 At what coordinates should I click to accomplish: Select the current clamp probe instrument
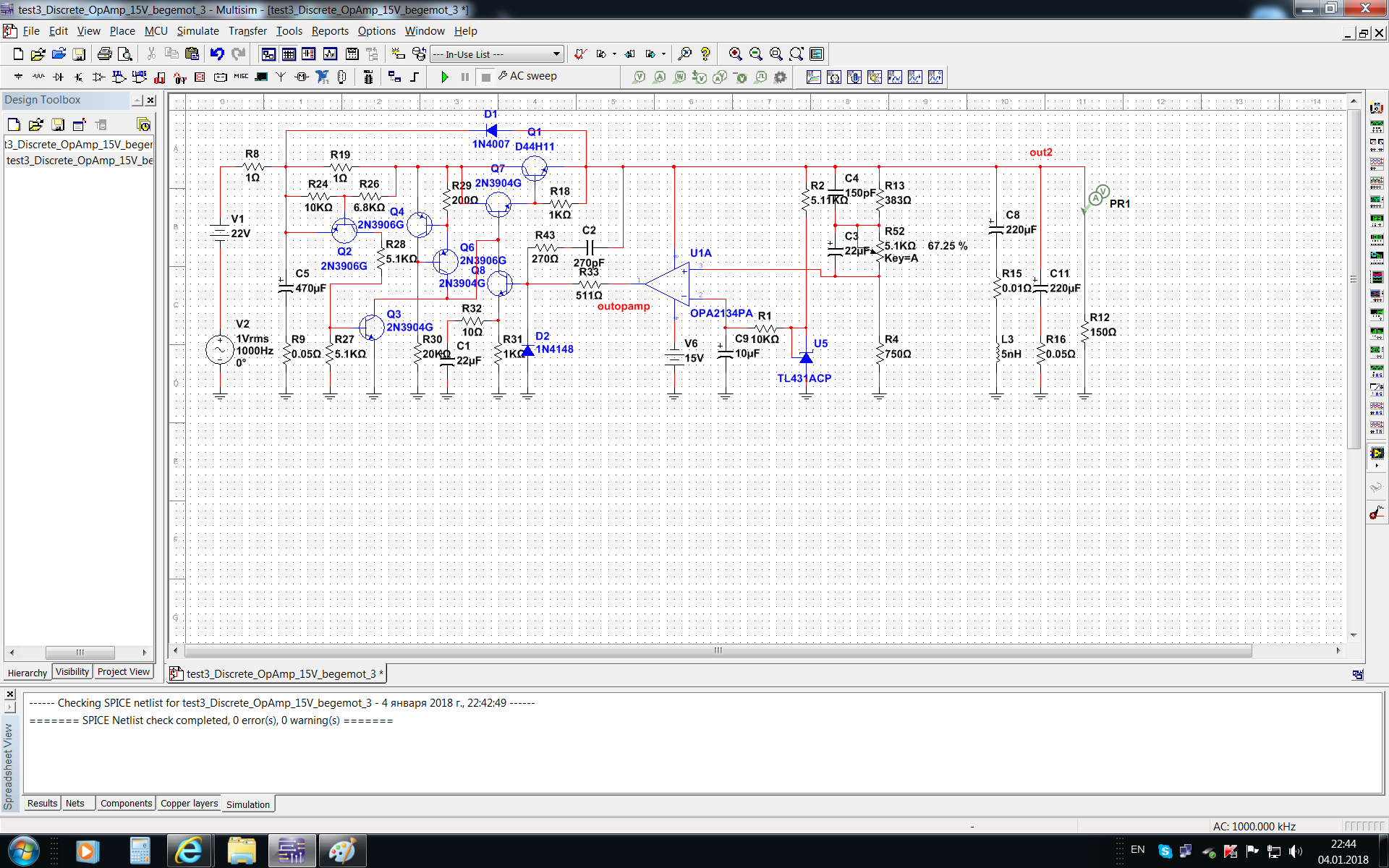[1377, 513]
